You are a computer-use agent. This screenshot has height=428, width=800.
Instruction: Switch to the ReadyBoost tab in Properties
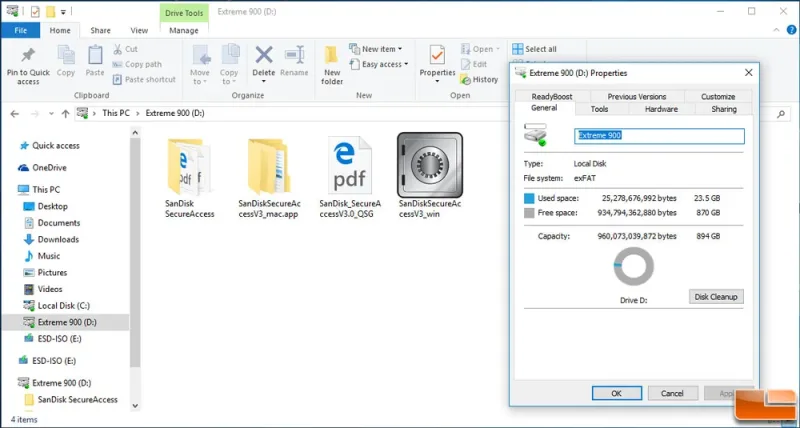click(x=552, y=96)
